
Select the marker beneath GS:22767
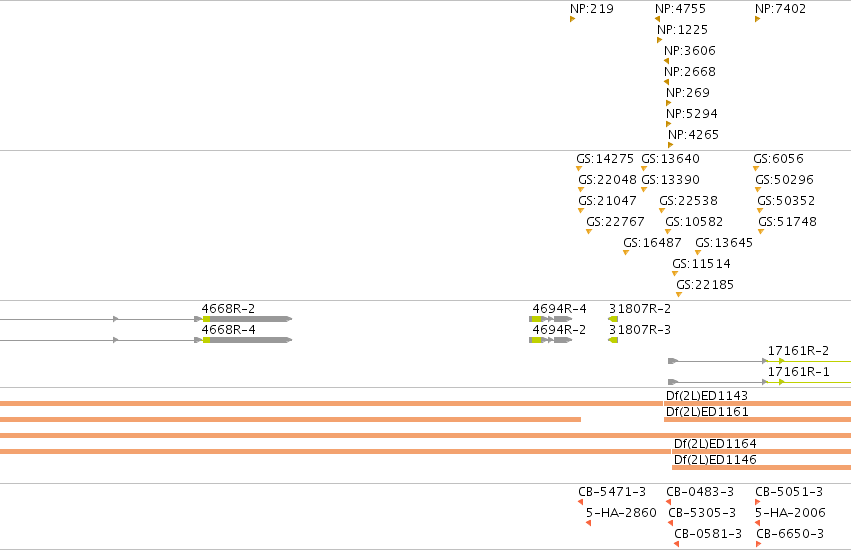click(x=589, y=232)
